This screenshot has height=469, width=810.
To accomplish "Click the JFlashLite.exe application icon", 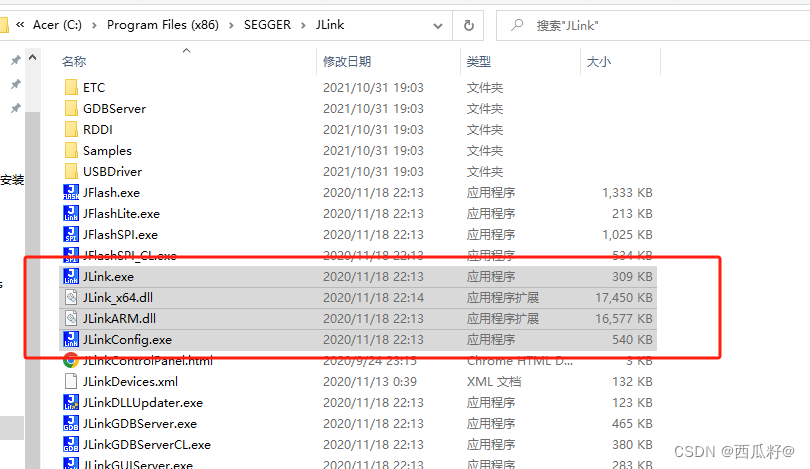I will tap(71, 213).
